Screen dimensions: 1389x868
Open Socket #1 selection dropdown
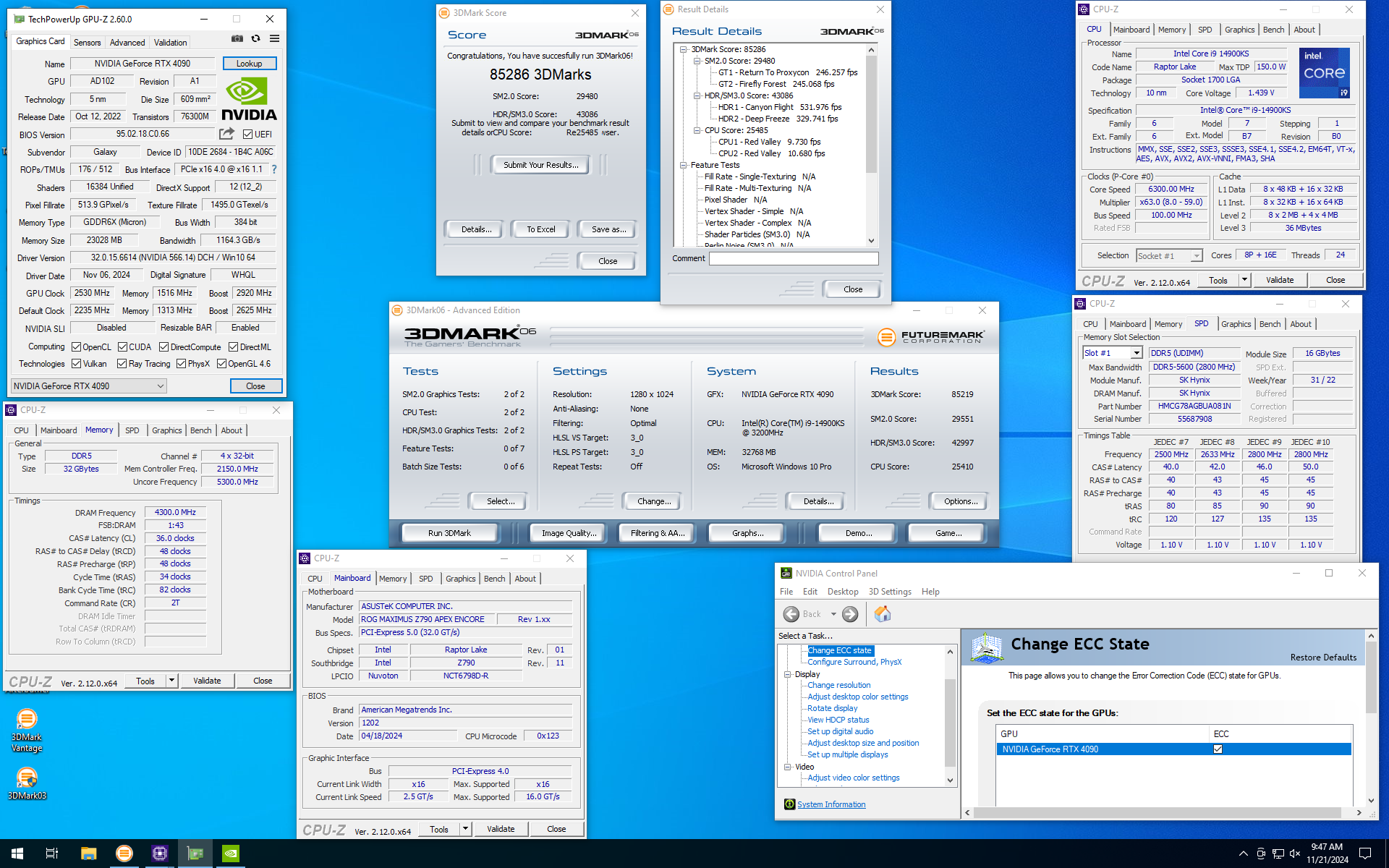1169,255
